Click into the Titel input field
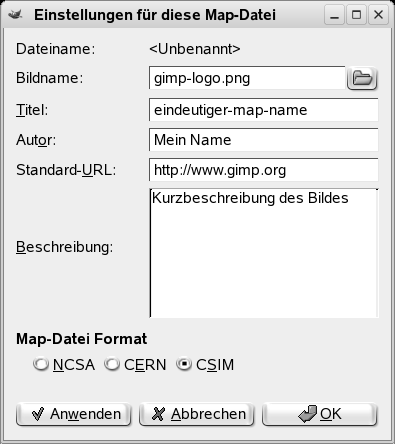This screenshot has height=444, width=395. [264, 110]
